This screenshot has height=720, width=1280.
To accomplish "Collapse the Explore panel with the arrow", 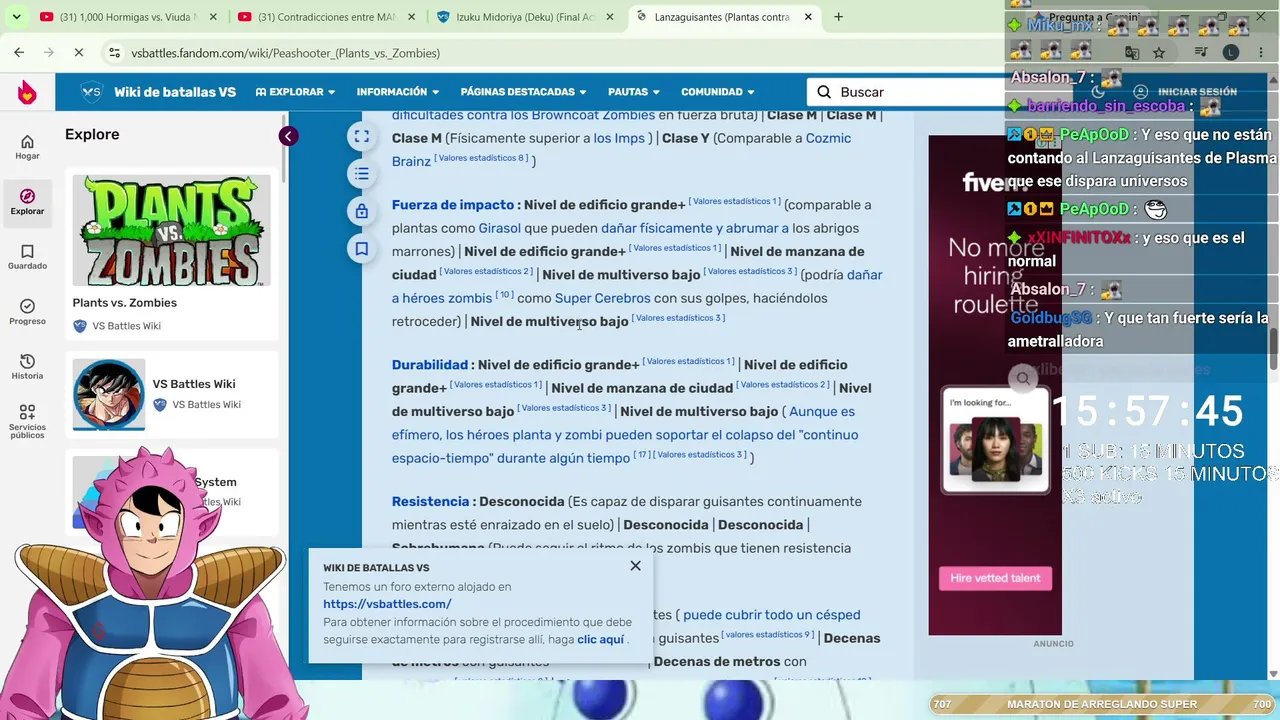I will coord(288,136).
